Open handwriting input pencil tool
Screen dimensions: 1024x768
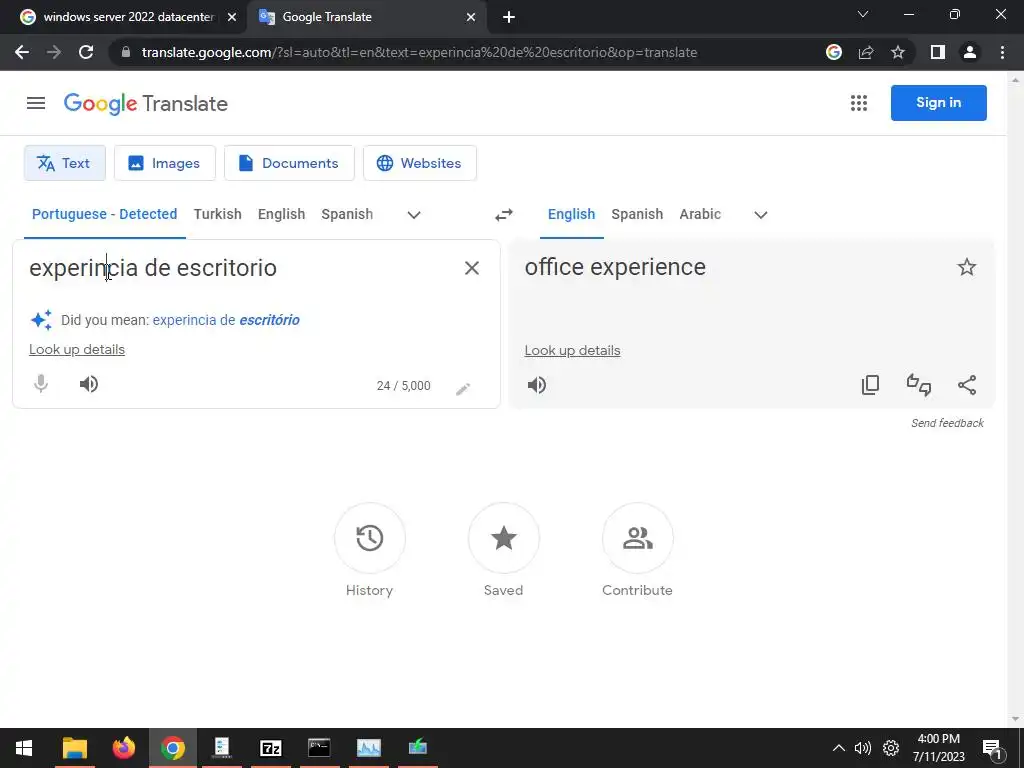(463, 389)
